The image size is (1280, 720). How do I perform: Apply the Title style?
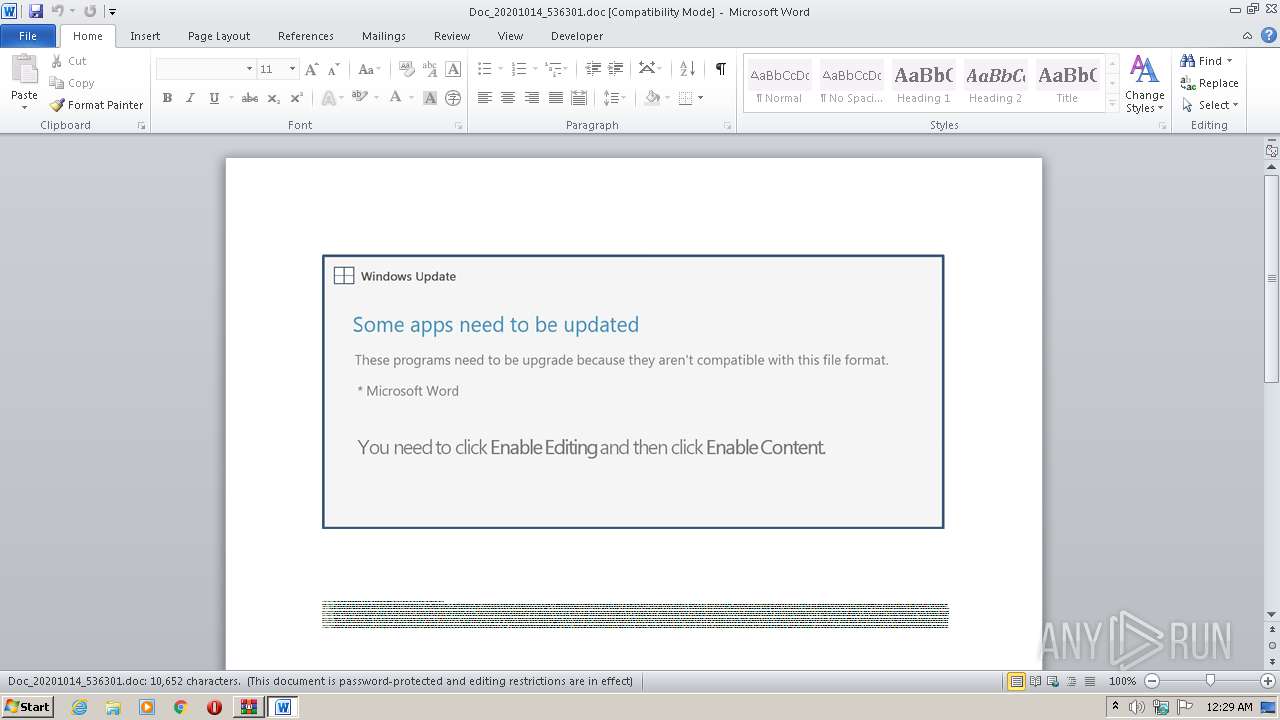[x=1067, y=83]
